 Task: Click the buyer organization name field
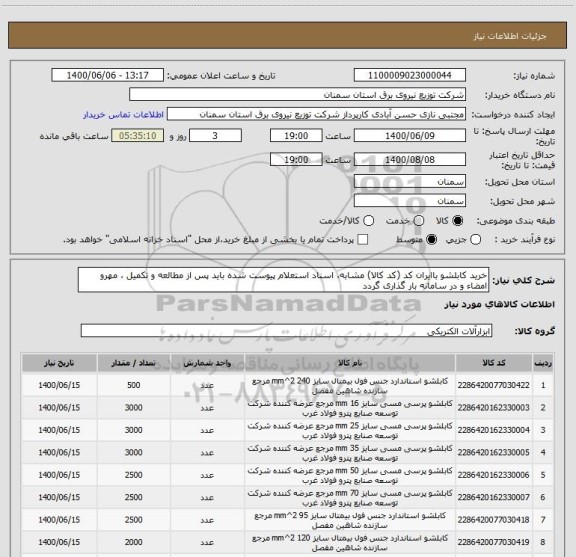[x=298, y=95]
